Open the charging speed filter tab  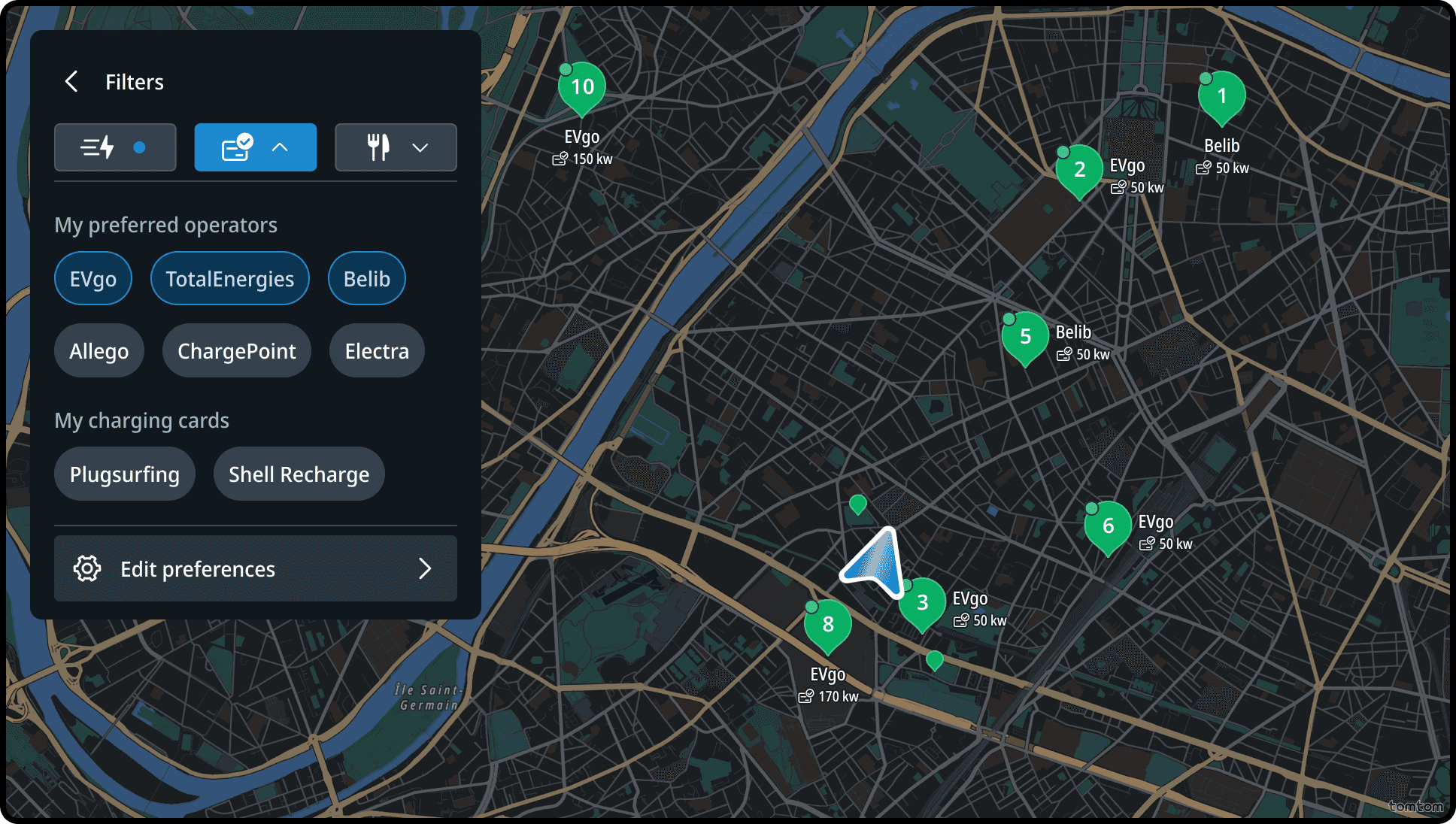point(115,147)
